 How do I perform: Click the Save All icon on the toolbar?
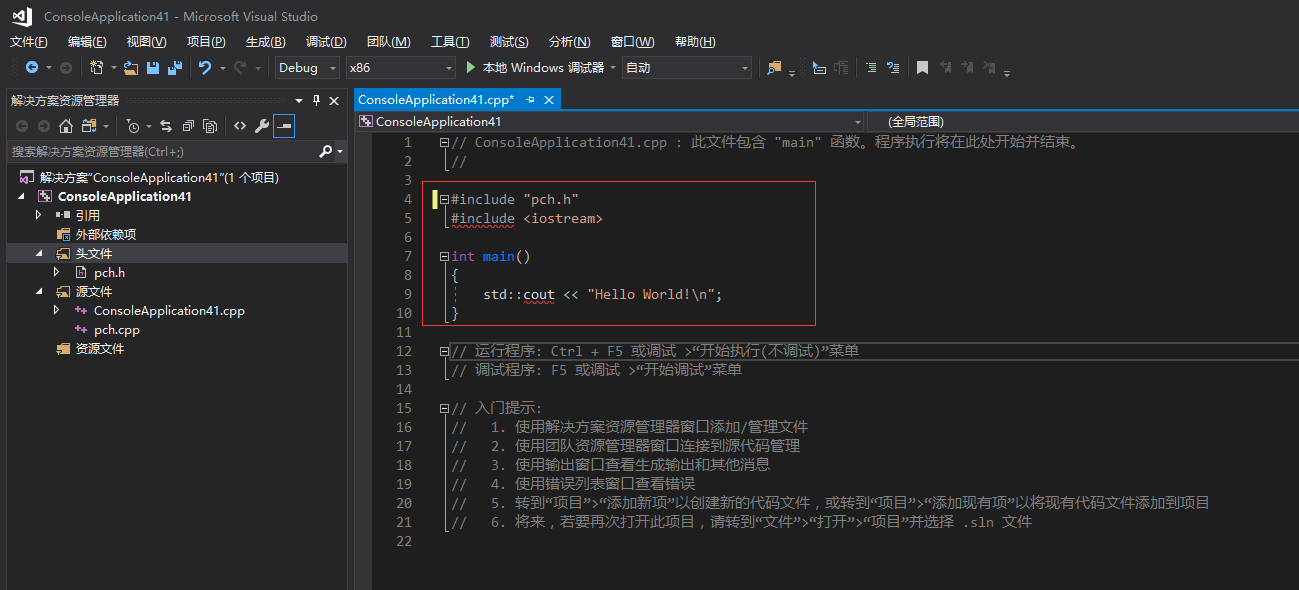(174, 67)
